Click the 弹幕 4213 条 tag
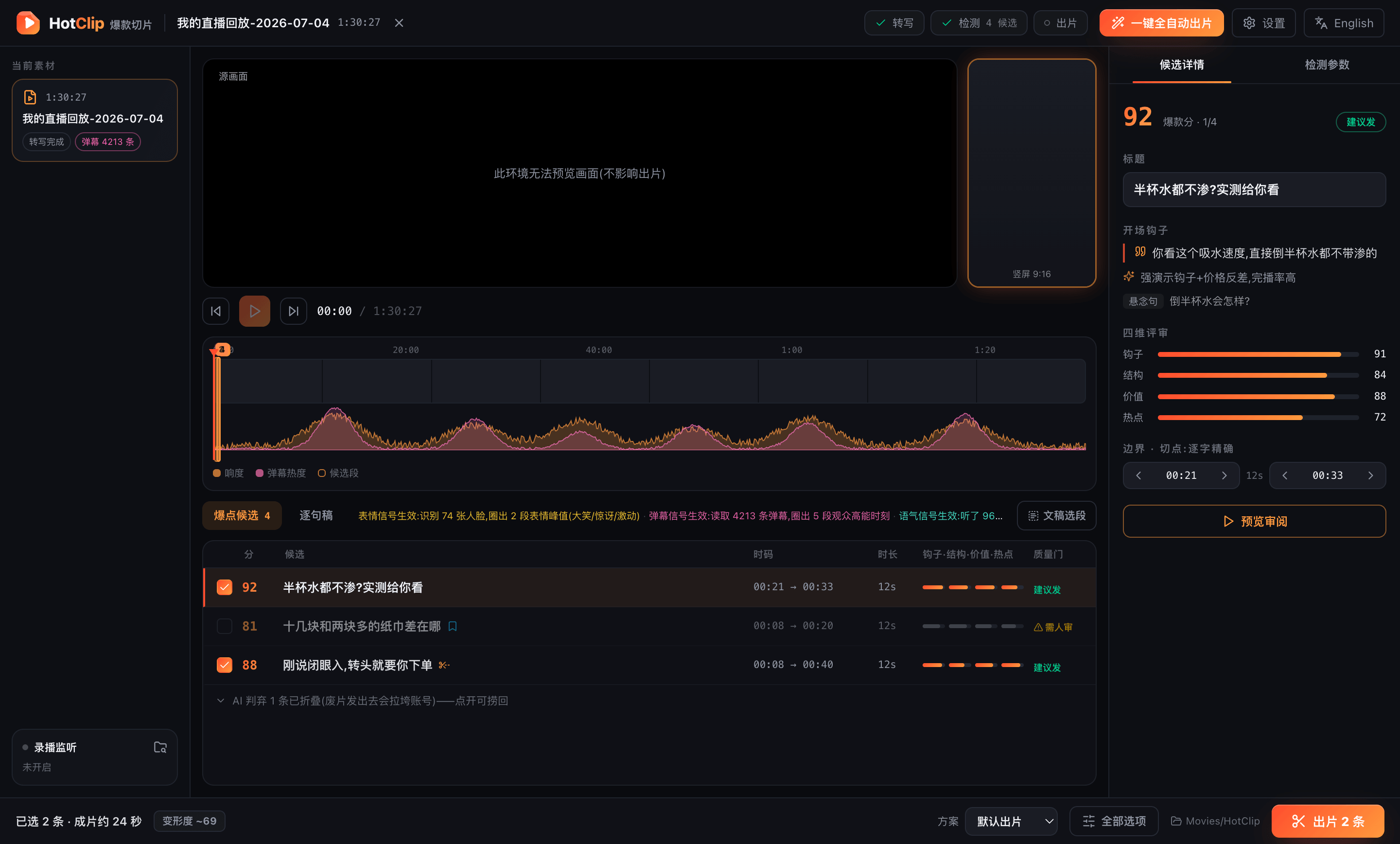The image size is (1400, 844). [x=107, y=141]
